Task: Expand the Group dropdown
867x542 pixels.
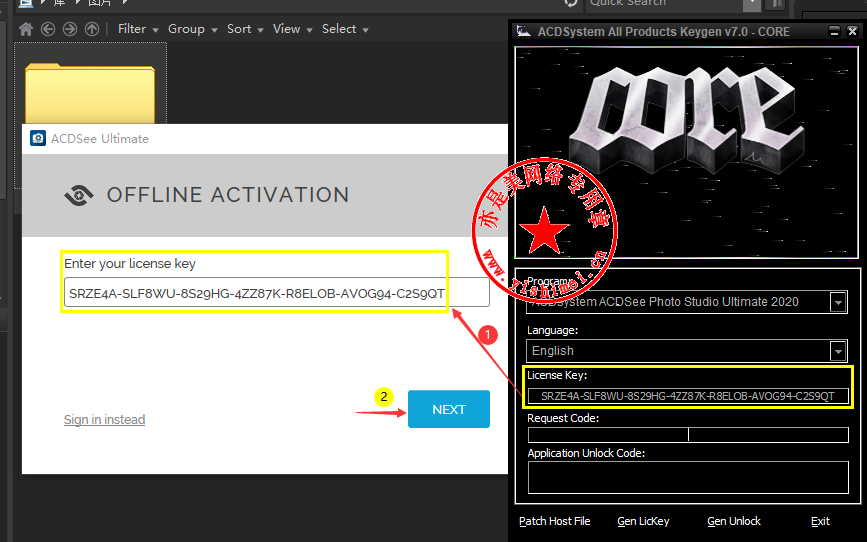Action: 191,29
